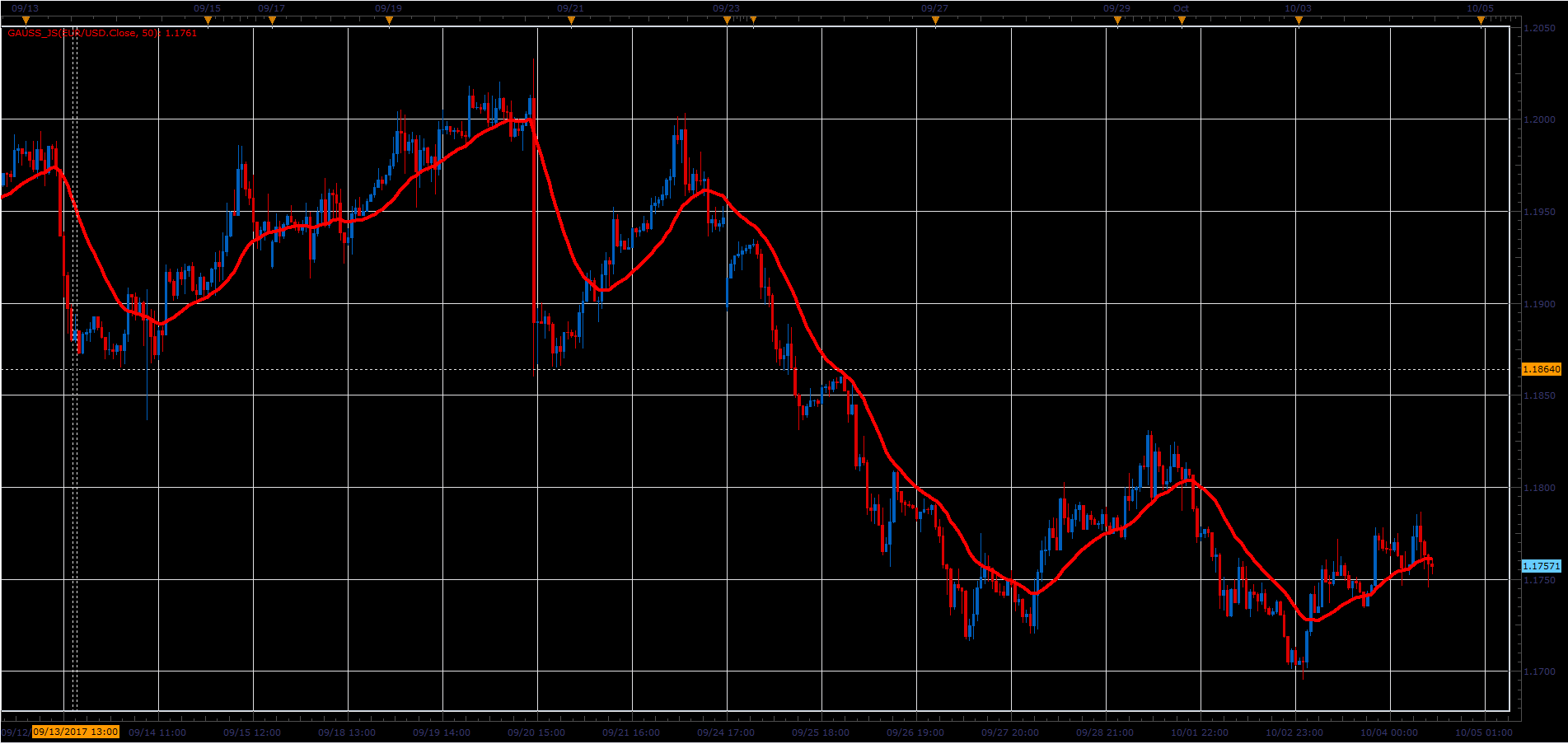Click the 10/05 01:00 time axis label
Viewport: 1568px width, 744px height.
[x=1484, y=732]
